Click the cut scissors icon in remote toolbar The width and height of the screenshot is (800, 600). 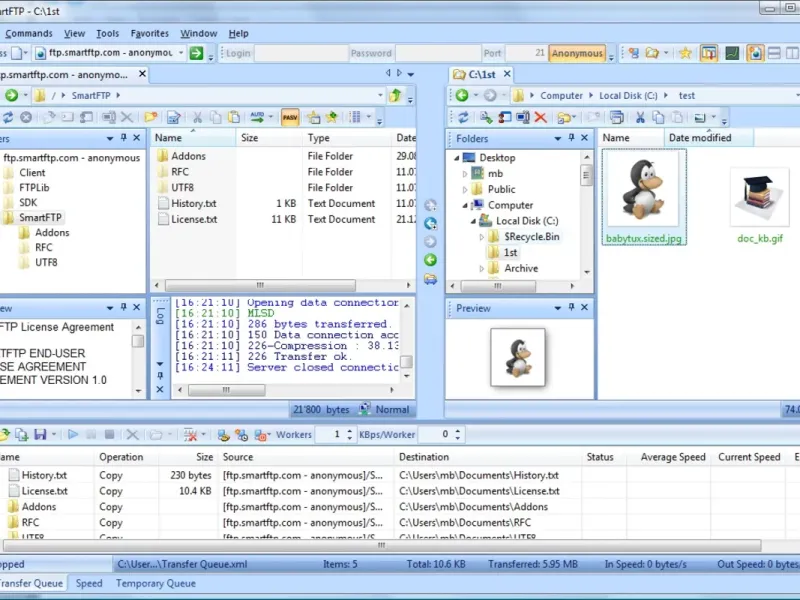(x=197, y=117)
